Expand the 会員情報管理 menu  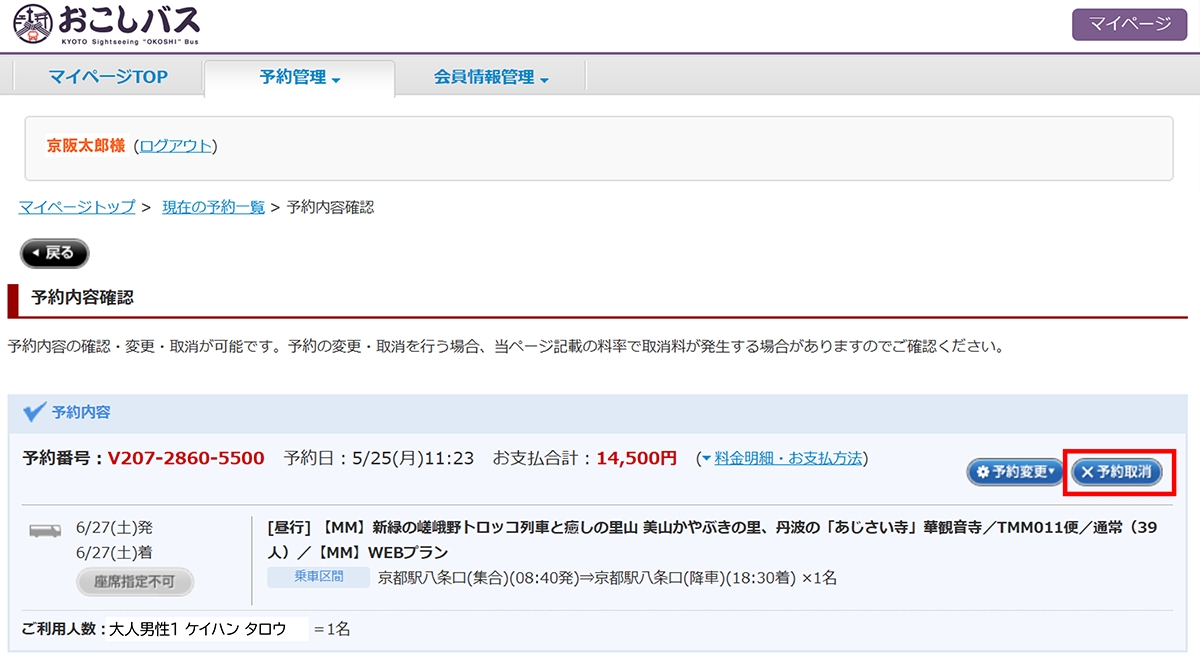[x=491, y=77]
